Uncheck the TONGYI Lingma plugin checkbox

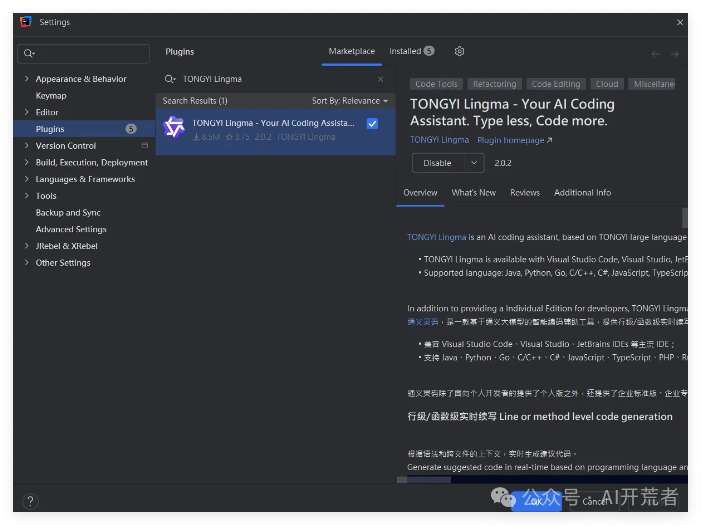pyautogui.click(x=372, y=123)
